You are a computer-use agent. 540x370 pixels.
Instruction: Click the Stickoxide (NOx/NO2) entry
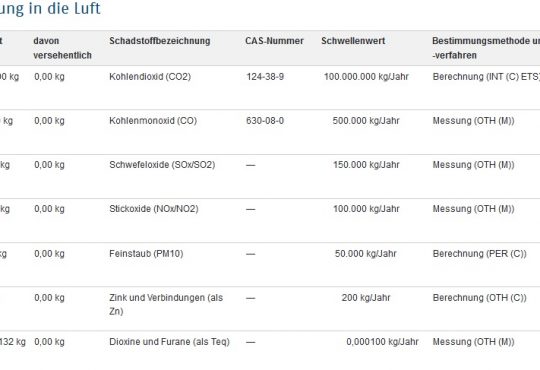tap(154, 209)
